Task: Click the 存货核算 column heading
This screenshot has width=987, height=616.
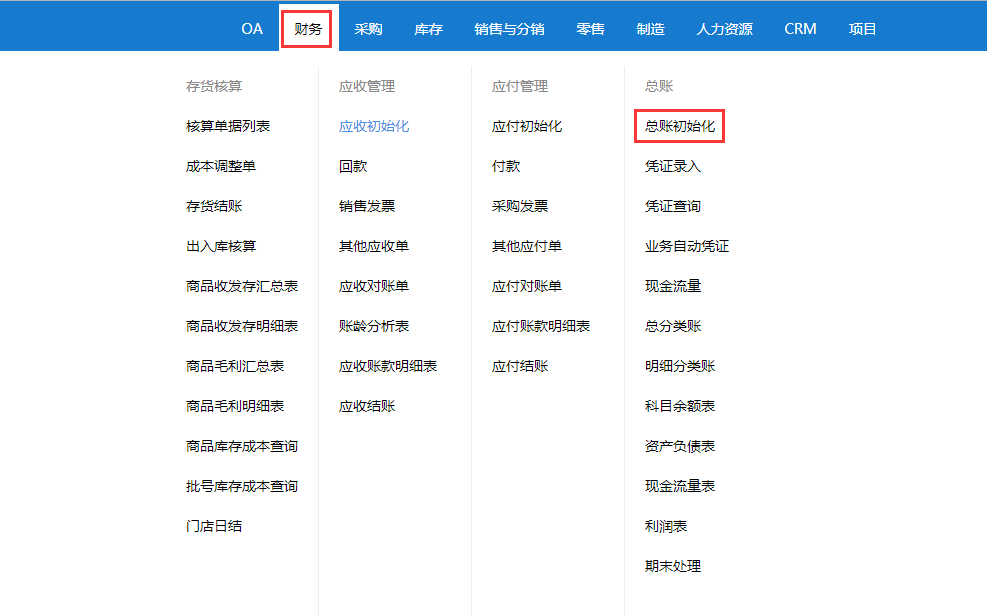Action: click(x=214, y=86)
